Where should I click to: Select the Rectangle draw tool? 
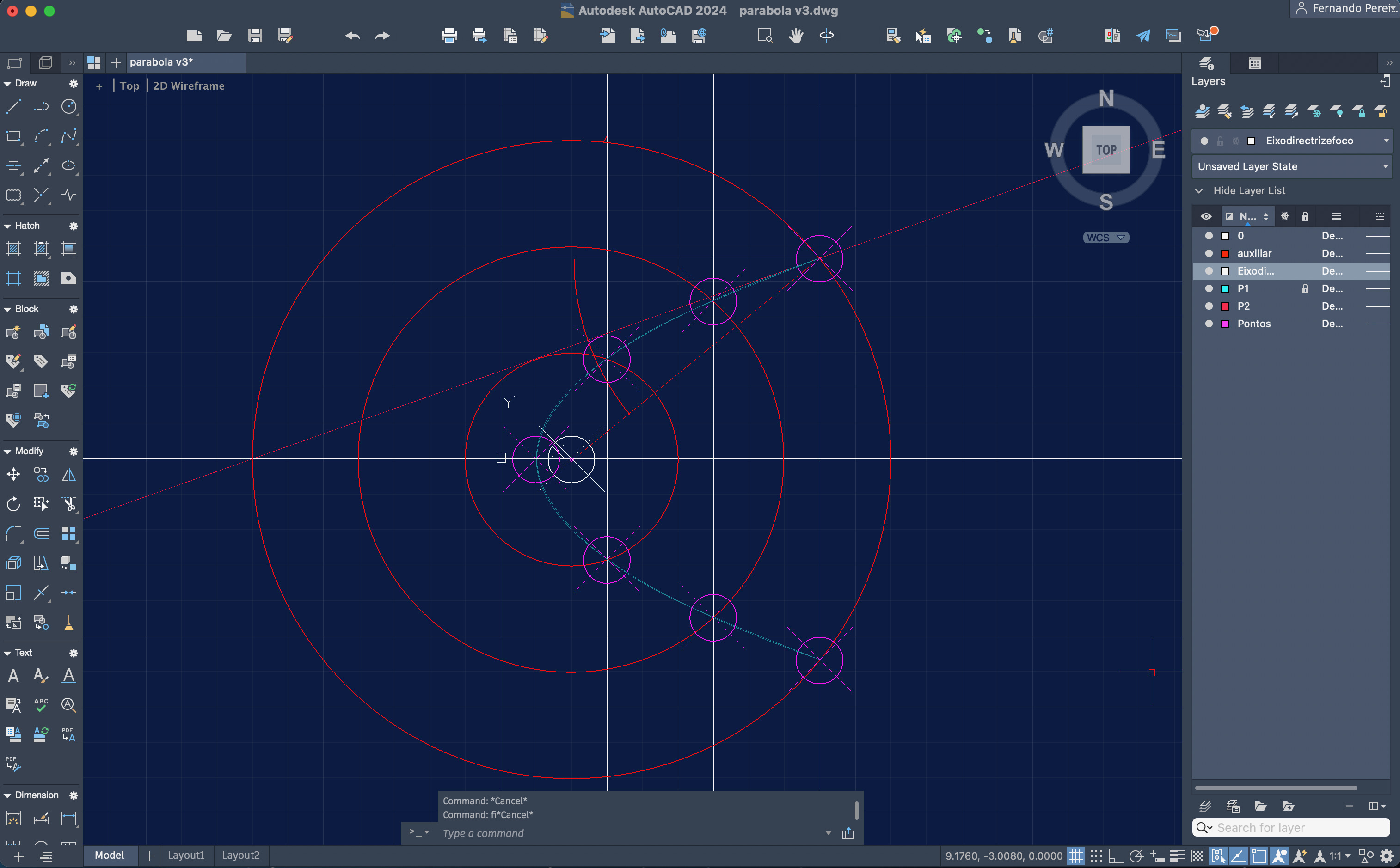[x=13, y=136]
